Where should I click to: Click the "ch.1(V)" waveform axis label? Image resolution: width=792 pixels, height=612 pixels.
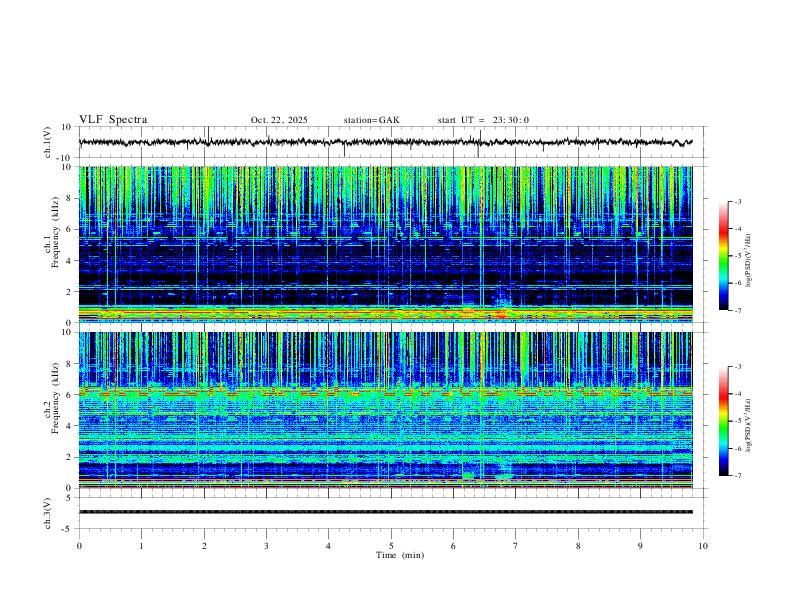click(x=47, y=142)
